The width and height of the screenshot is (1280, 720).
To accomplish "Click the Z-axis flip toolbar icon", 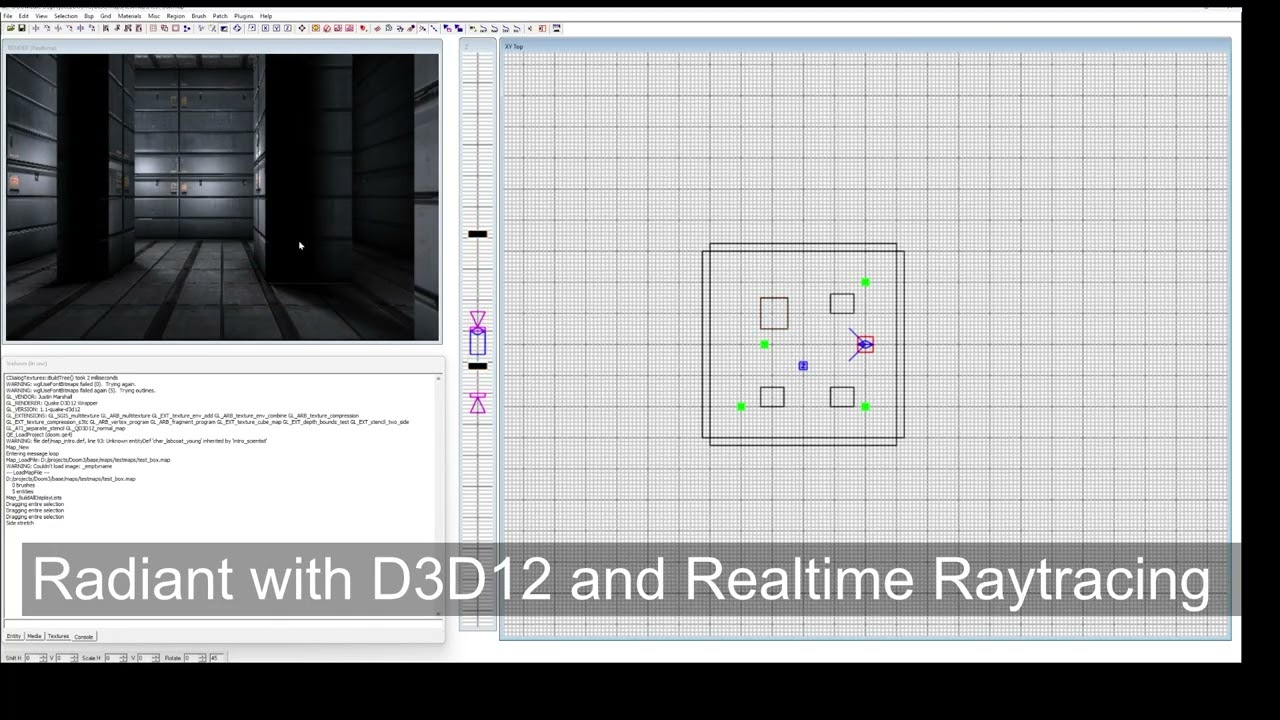I will pyautogui.click(x=80, y=28).
